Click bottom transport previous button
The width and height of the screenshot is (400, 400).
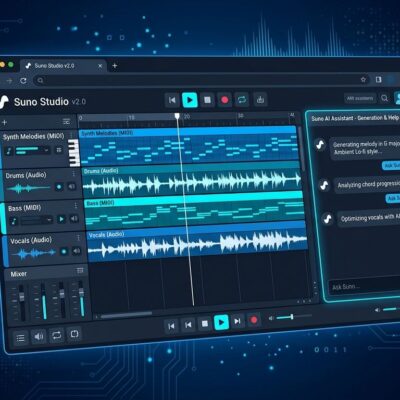point(188,324)
